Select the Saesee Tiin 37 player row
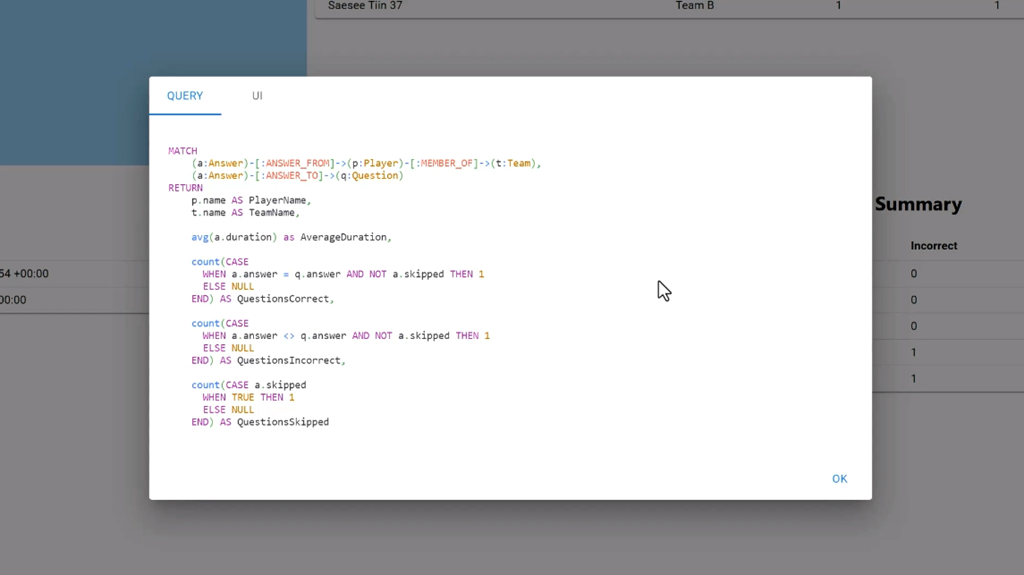 [x=365, y=6]
